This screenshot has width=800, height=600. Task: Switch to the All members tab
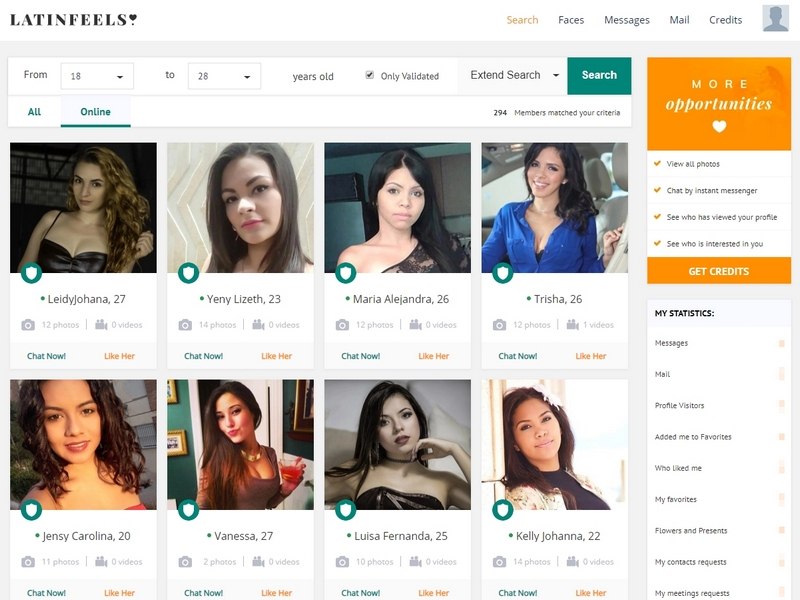pos(34,112)
